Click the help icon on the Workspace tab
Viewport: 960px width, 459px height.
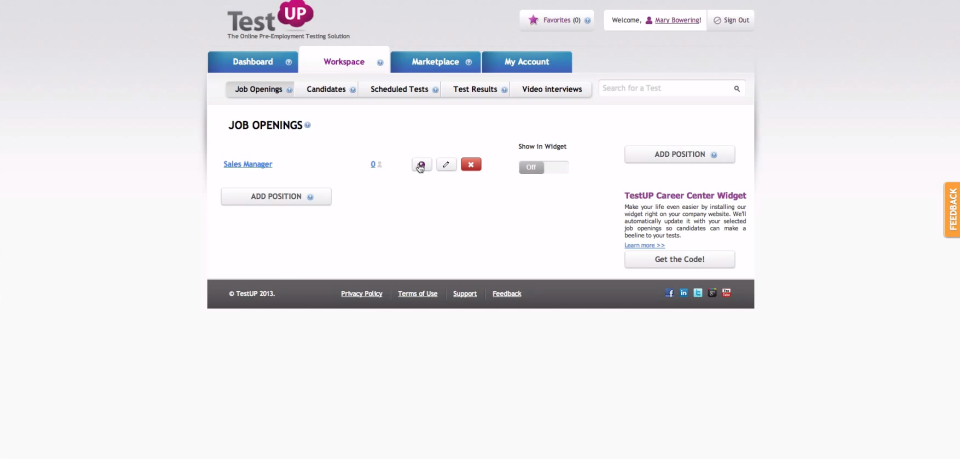[x=380, y=62]
